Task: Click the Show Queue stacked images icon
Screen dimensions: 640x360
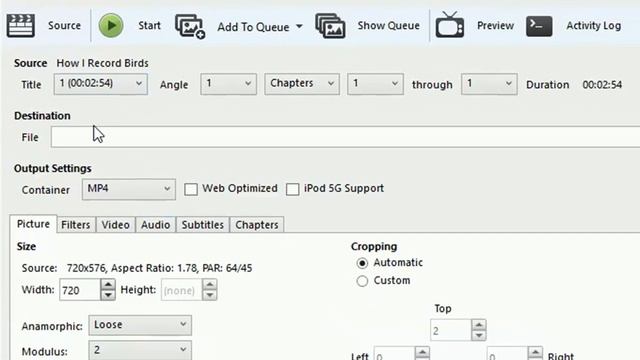Action: coord(330,26)
